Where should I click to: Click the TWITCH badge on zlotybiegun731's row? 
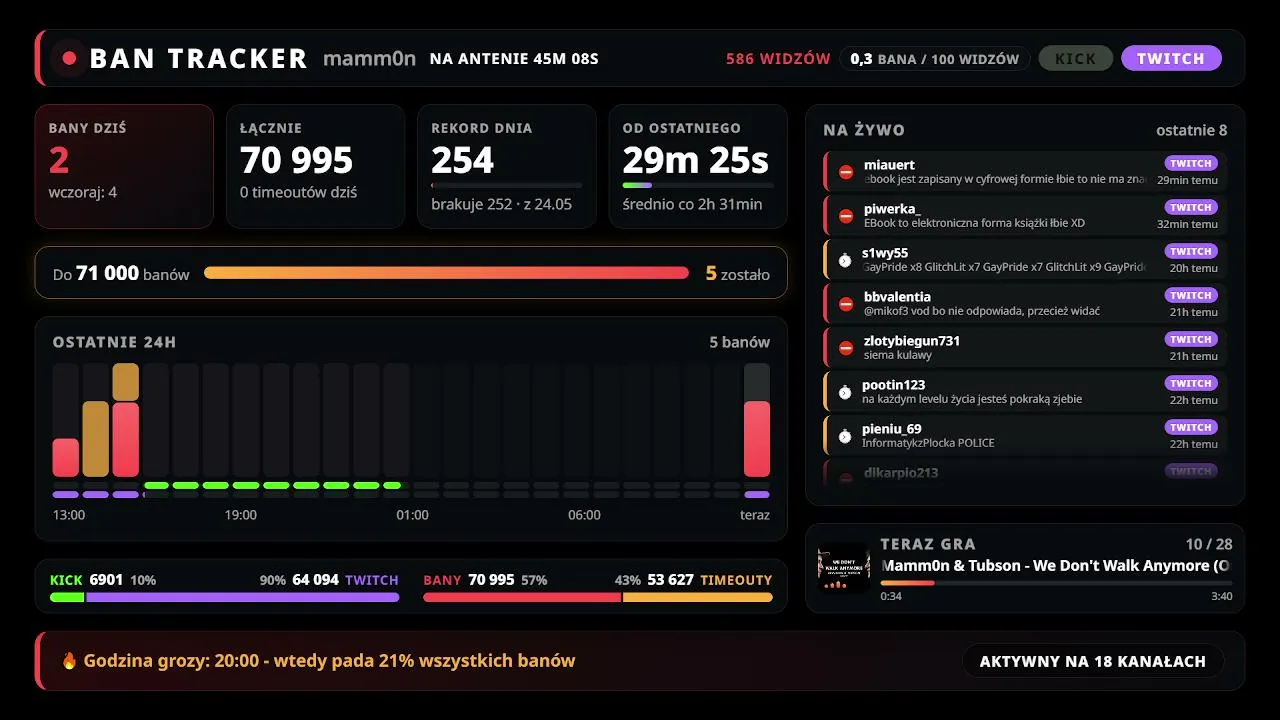click(1191, 339)
